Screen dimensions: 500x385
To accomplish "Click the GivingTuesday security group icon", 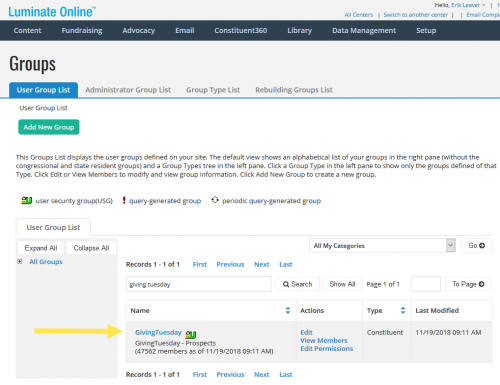I will [x=191, y=334].
